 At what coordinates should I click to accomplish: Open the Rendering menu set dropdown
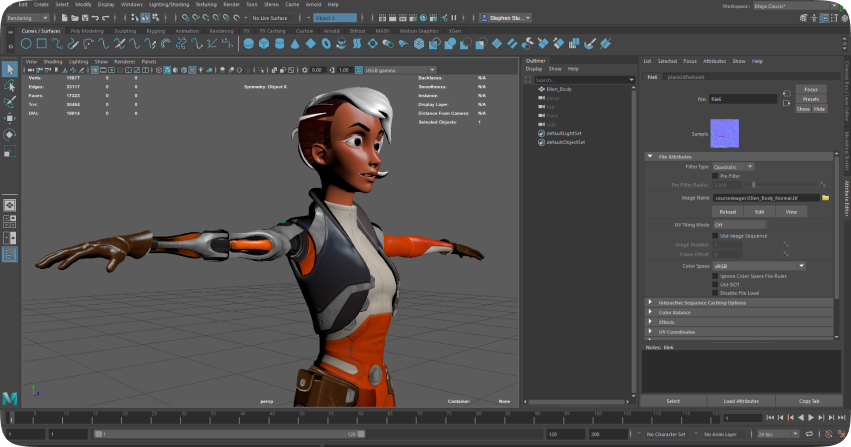point(27,18)
